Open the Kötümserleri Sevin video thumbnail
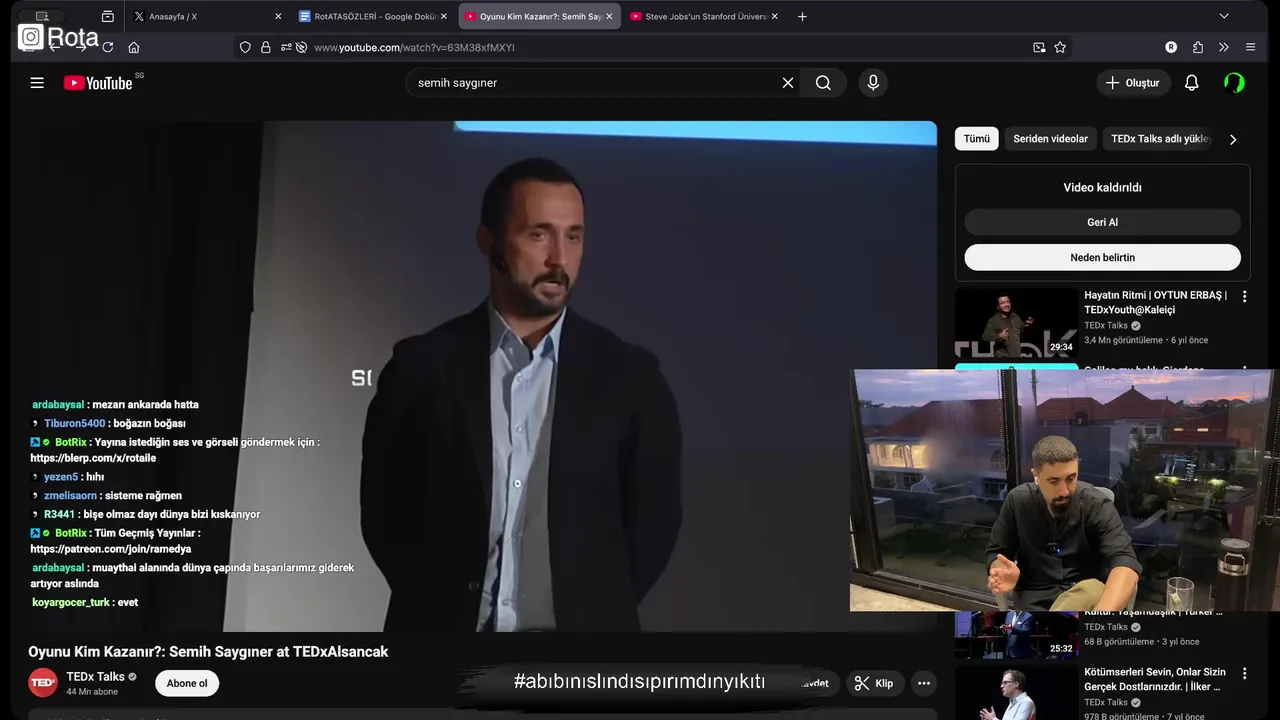The height and width of the screenshot is (720, 1280). click(x=1016, y=692)
